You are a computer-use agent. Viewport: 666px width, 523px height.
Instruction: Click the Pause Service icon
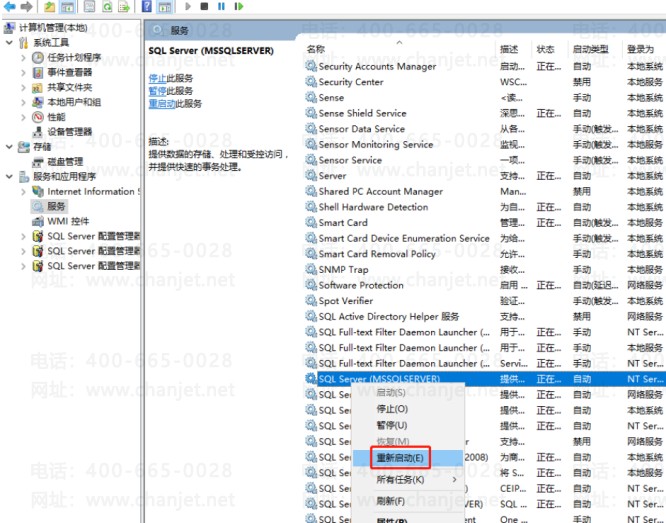221,6
